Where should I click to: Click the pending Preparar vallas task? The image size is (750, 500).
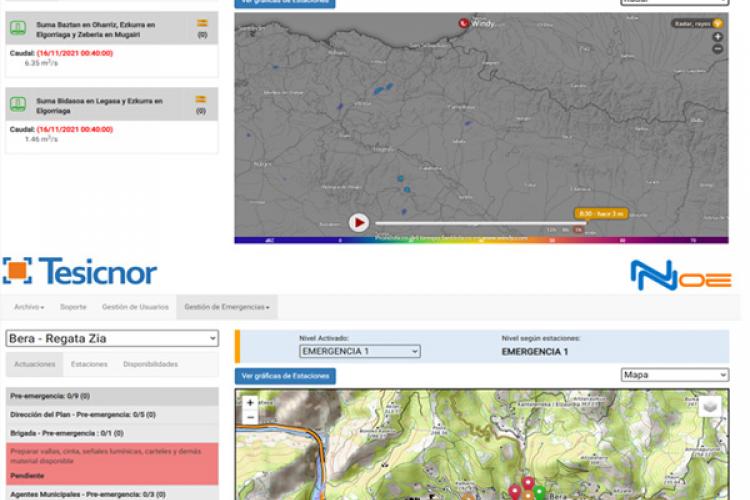pos(112,464)
